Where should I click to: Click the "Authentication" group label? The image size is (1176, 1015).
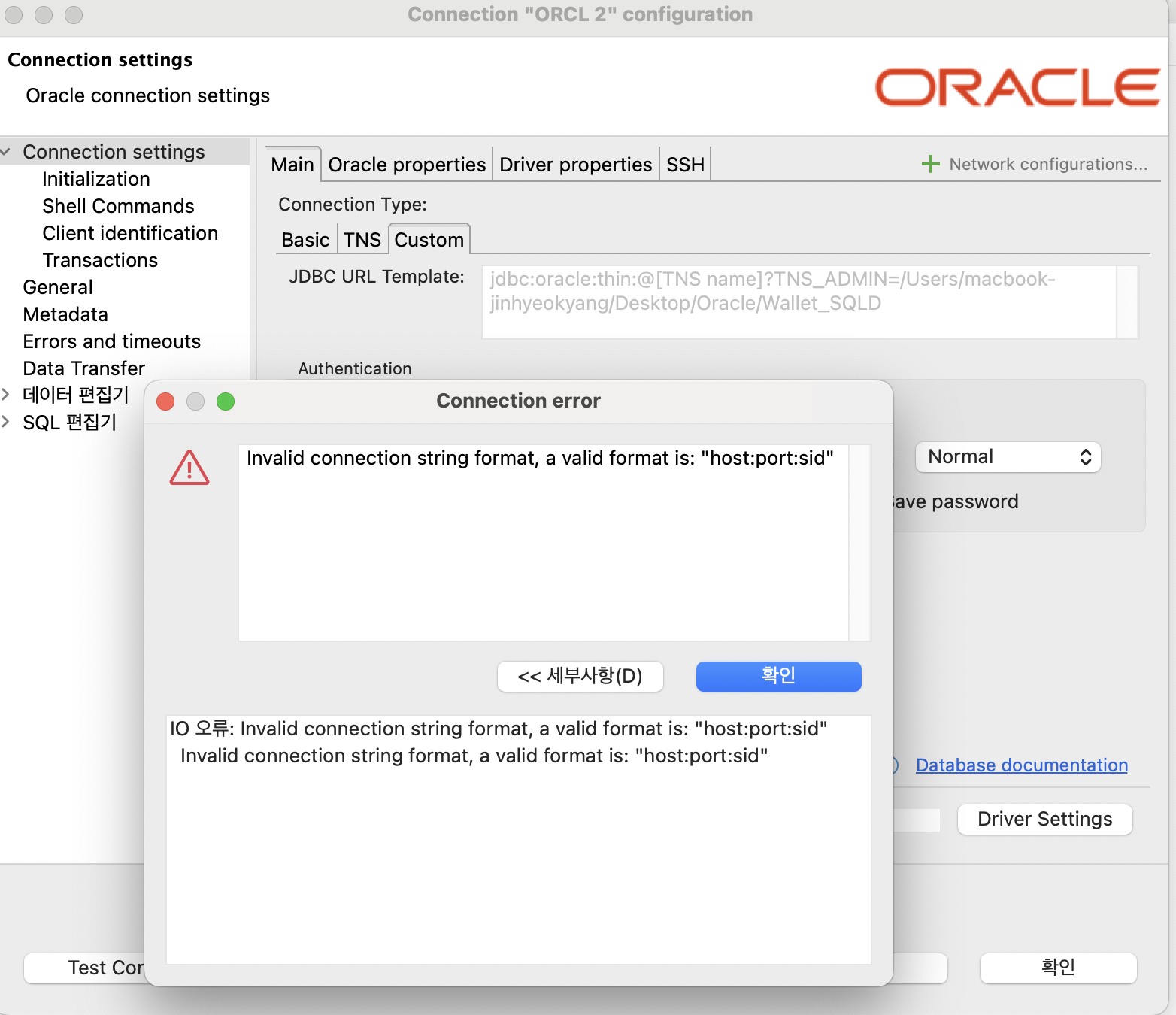tap(355, 368)
